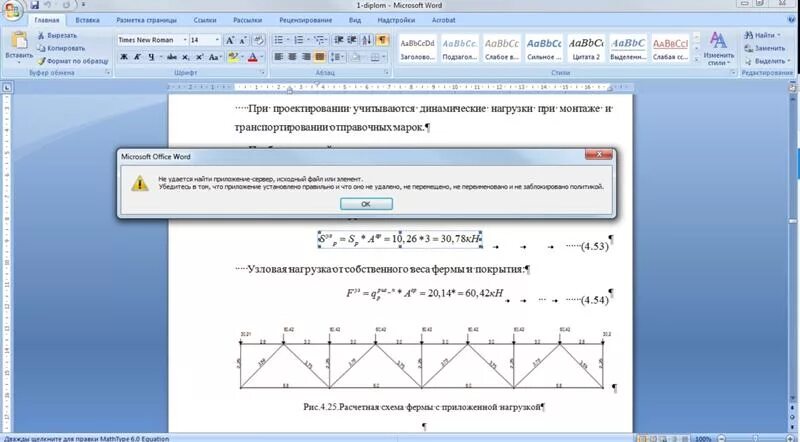Increase paragraph indent
This screenshot has height=442, width=800.
click(x=352, y=40)
